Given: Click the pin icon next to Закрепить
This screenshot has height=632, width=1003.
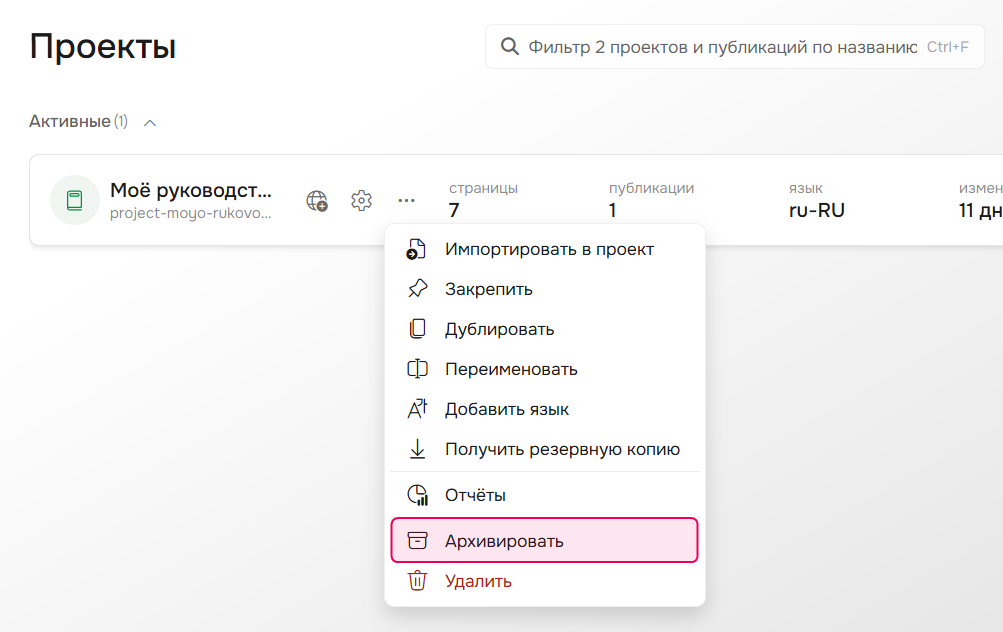Looking at the screenshot, I should 417,288.
